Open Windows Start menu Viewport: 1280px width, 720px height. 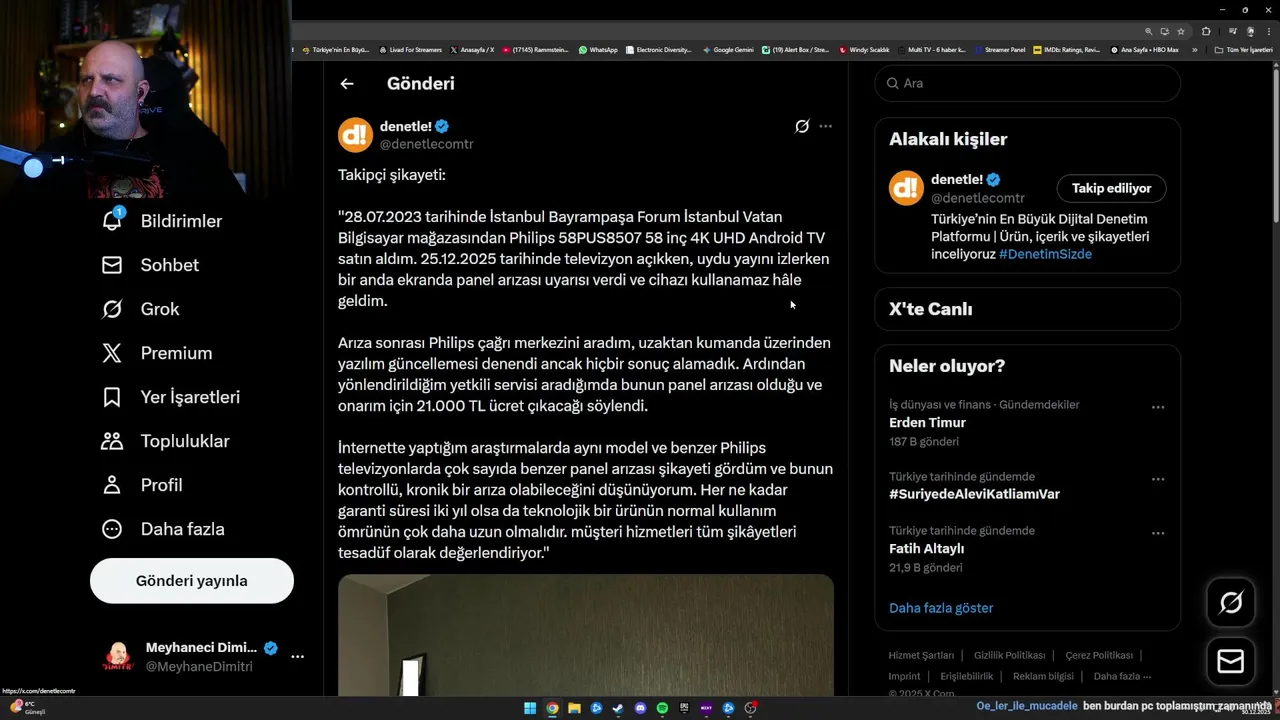530,708
